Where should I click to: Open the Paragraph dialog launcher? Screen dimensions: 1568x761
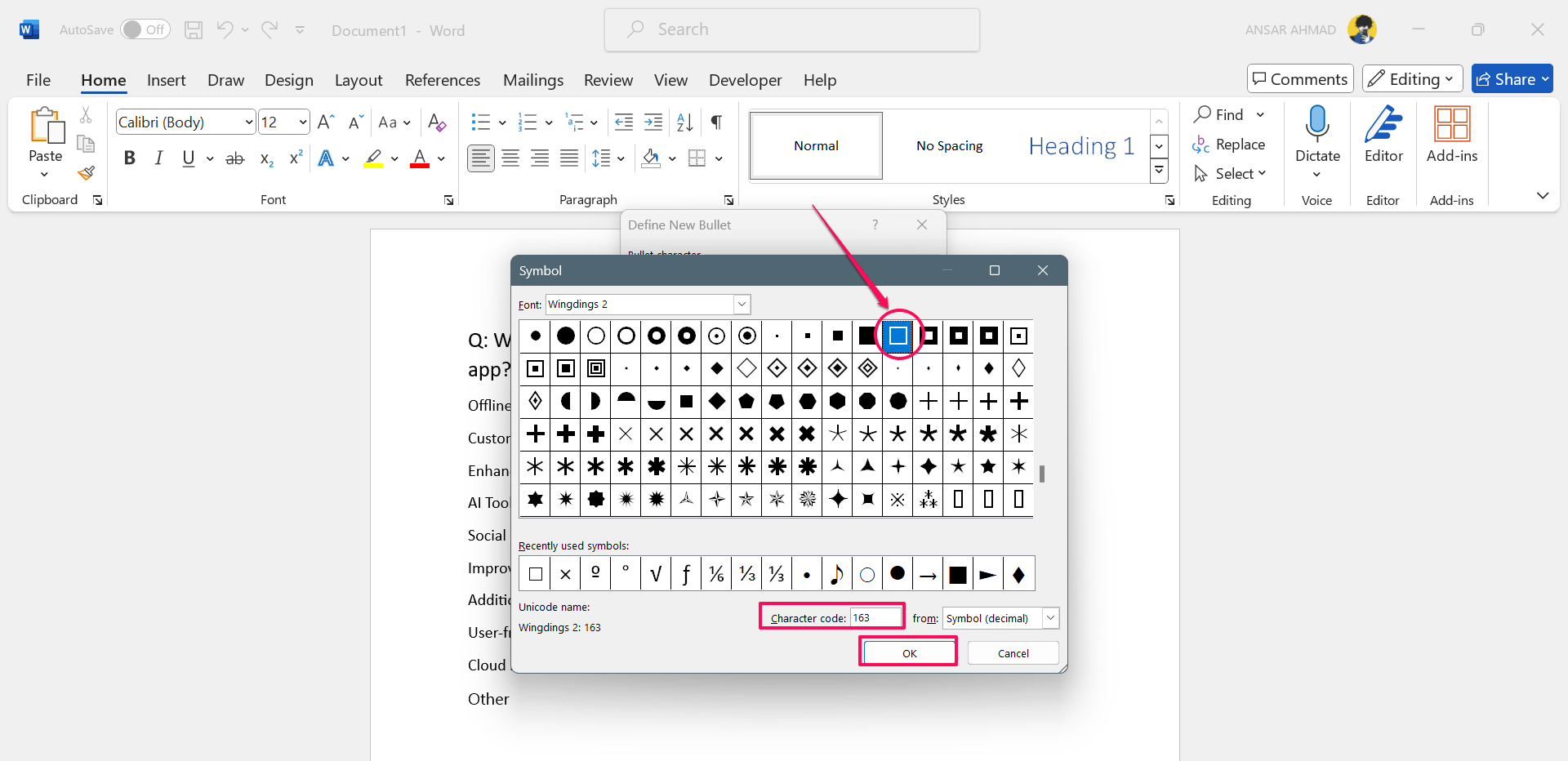point(728,200)
